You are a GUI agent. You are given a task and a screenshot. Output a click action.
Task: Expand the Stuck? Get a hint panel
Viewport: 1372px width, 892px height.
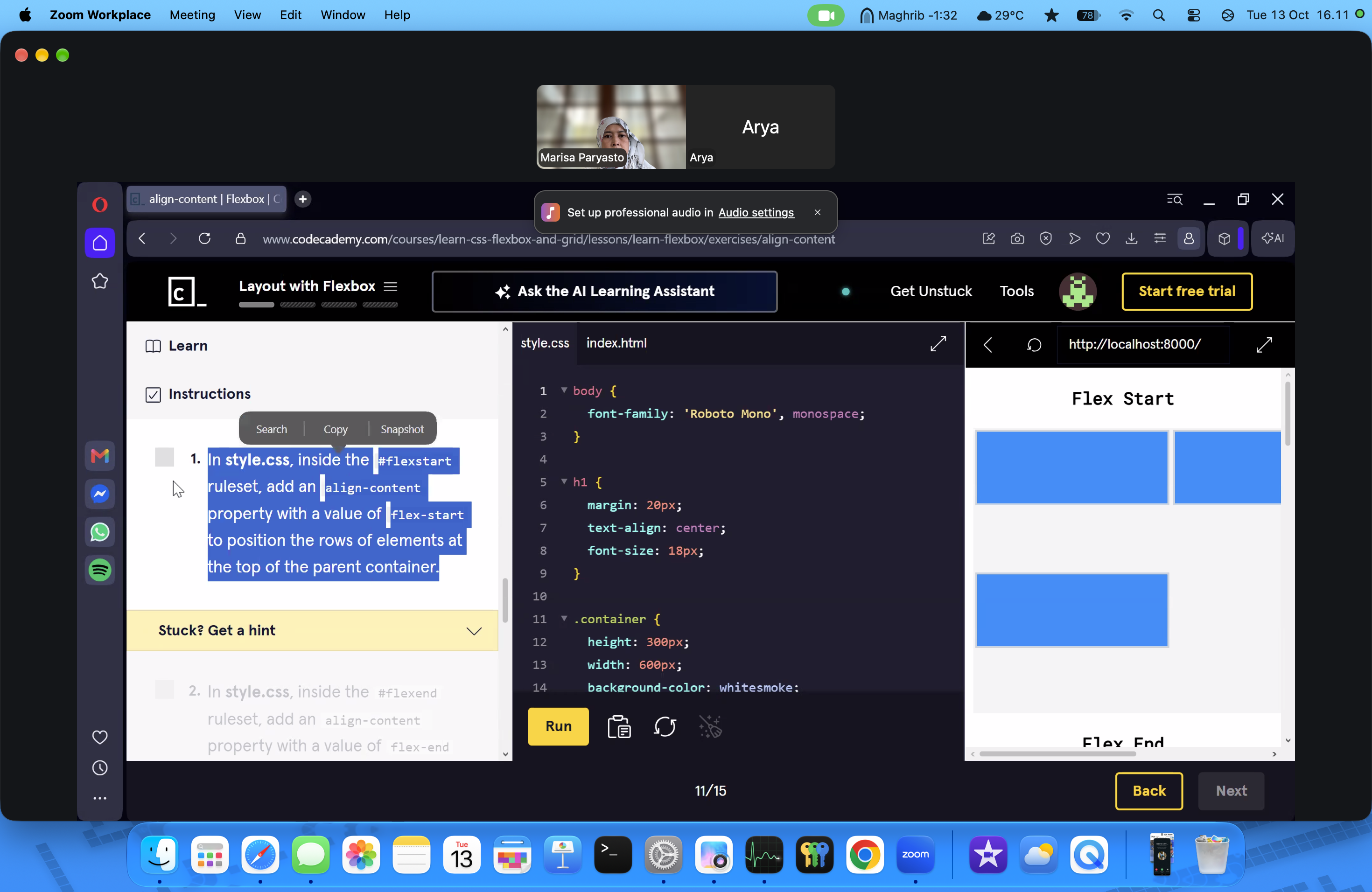[x=312, y=630]
